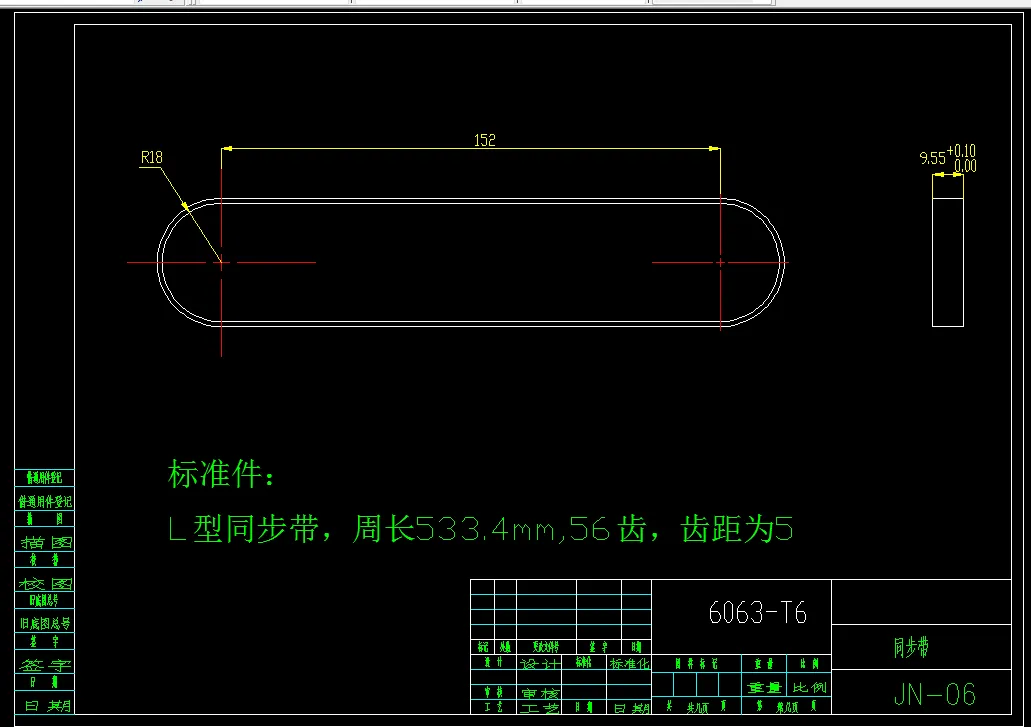Select the JN-06 drawing number

(934, 695)
